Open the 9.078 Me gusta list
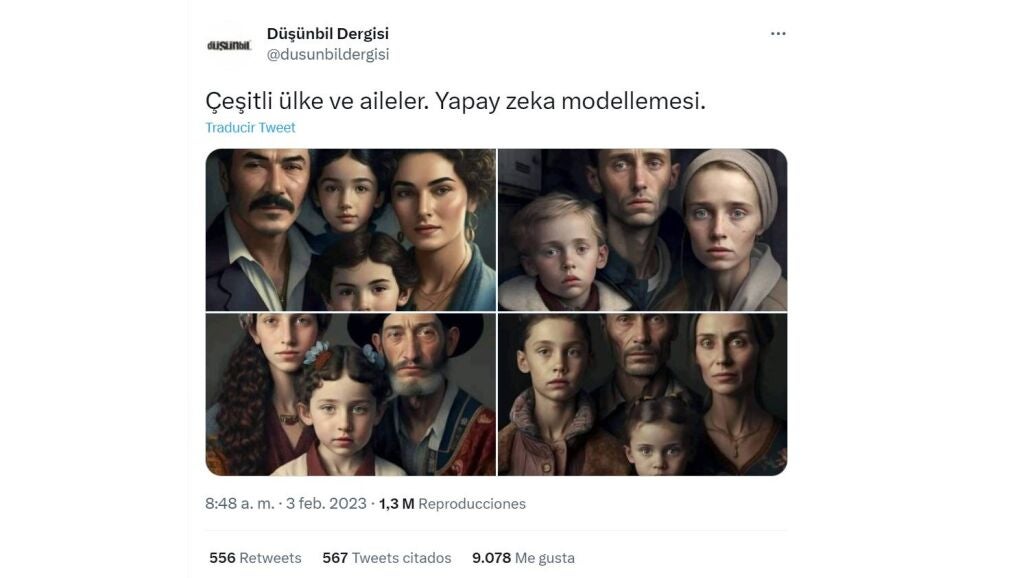1028x578 pixels. [523, 558]
